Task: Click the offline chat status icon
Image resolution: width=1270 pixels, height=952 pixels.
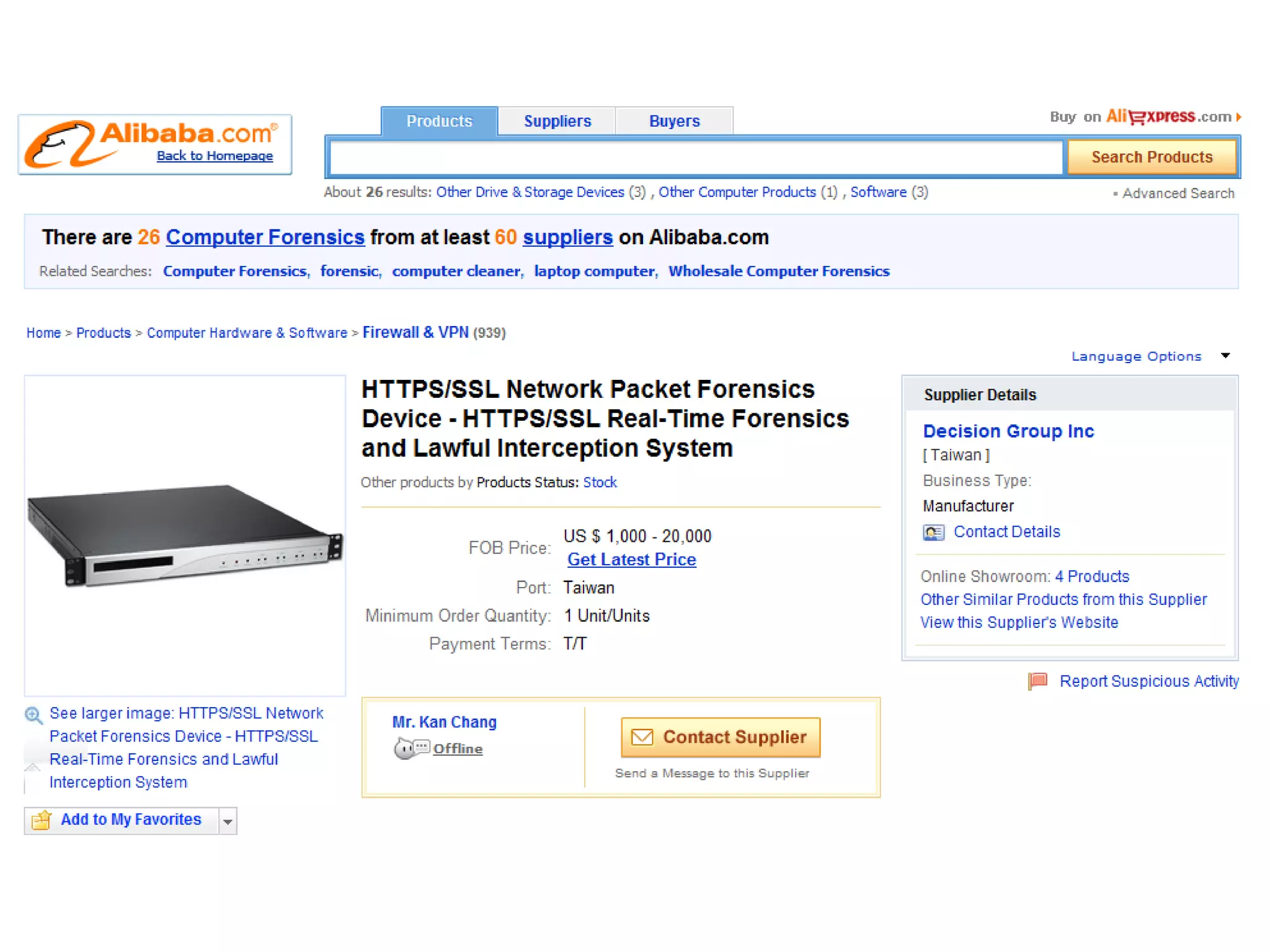Action: [411, 748]
